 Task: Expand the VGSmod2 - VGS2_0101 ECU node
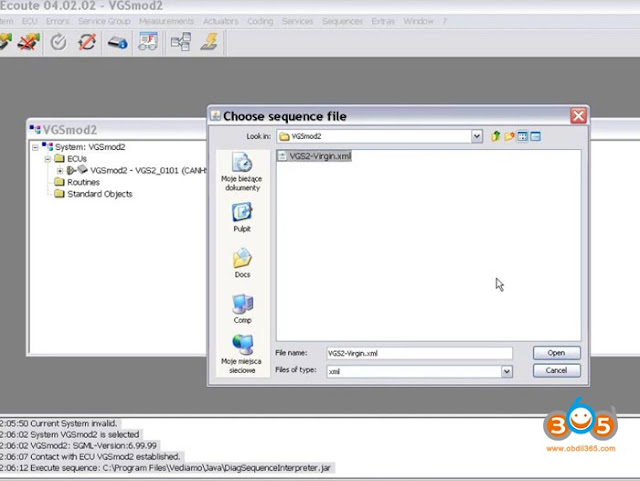(x=60, y=171)
